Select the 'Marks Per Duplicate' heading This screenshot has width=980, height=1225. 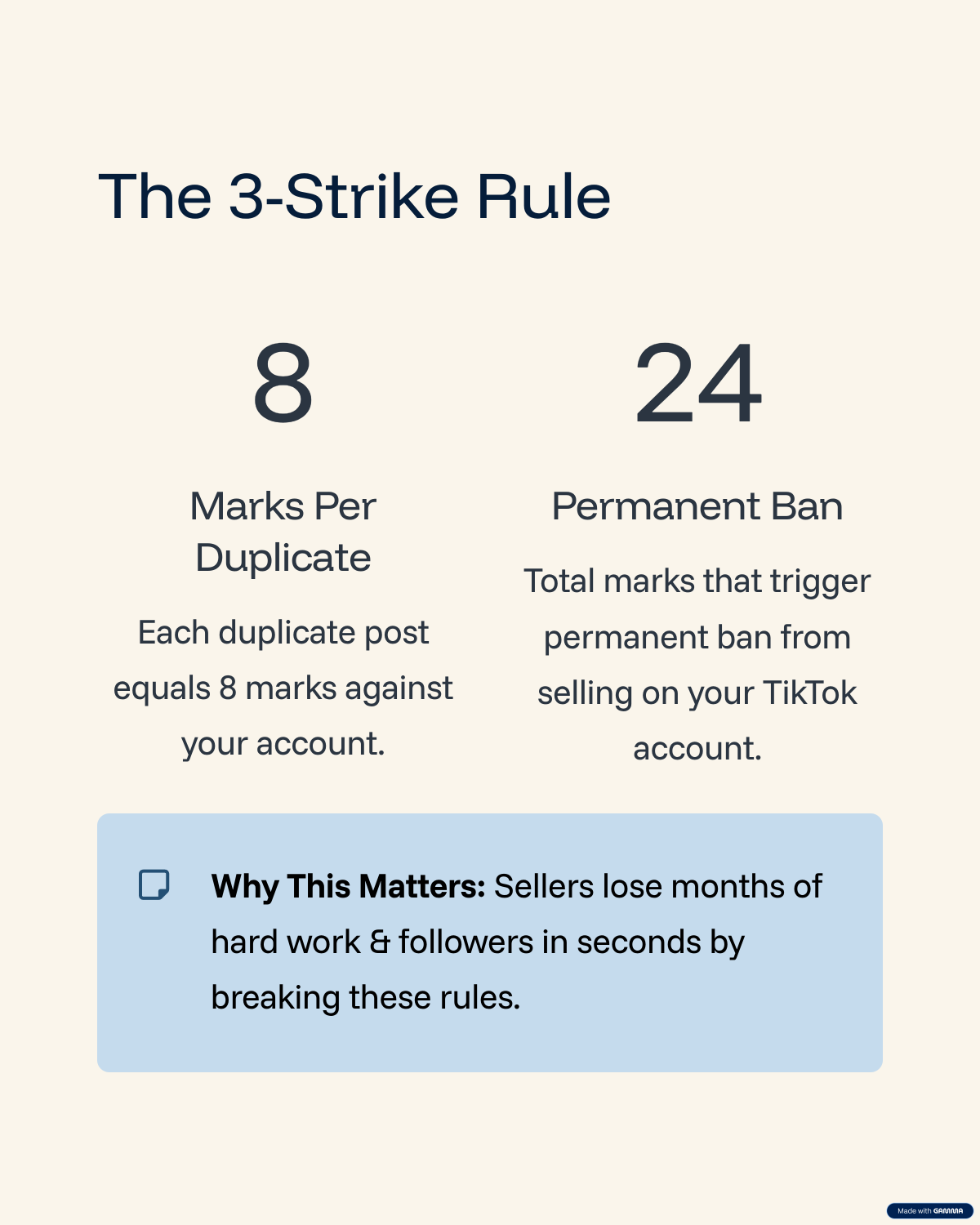tap(283, 532)
